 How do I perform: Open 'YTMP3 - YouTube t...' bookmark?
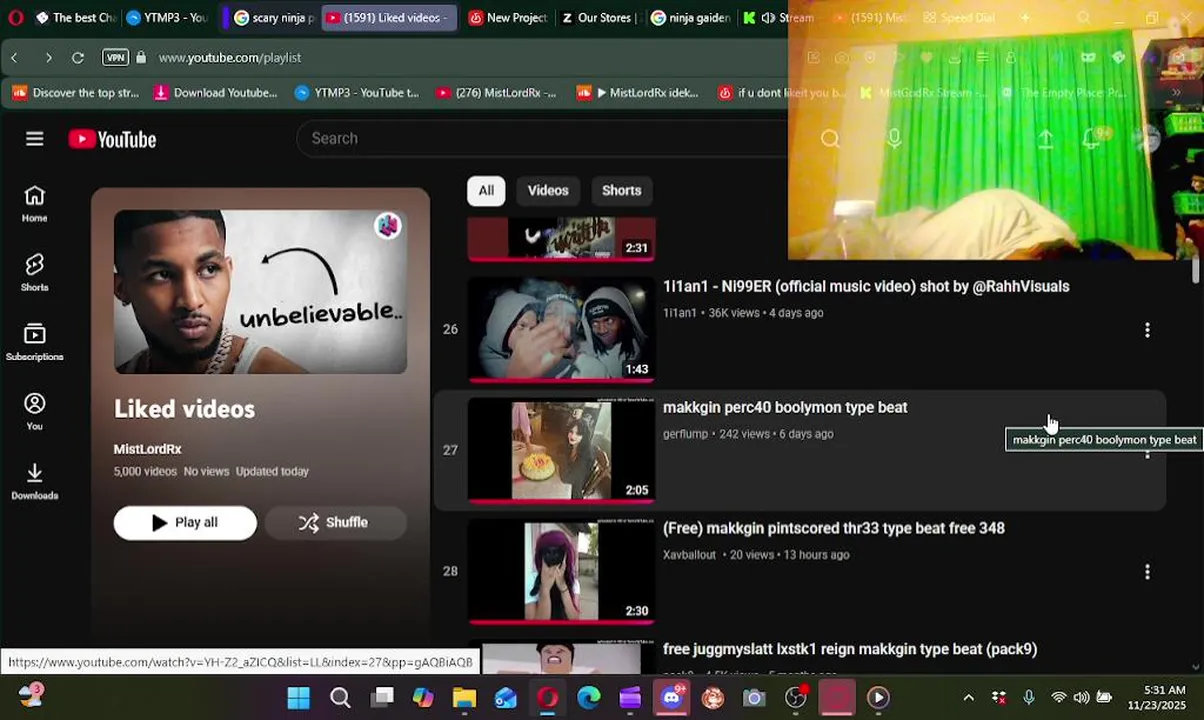(x=357, y=93)
